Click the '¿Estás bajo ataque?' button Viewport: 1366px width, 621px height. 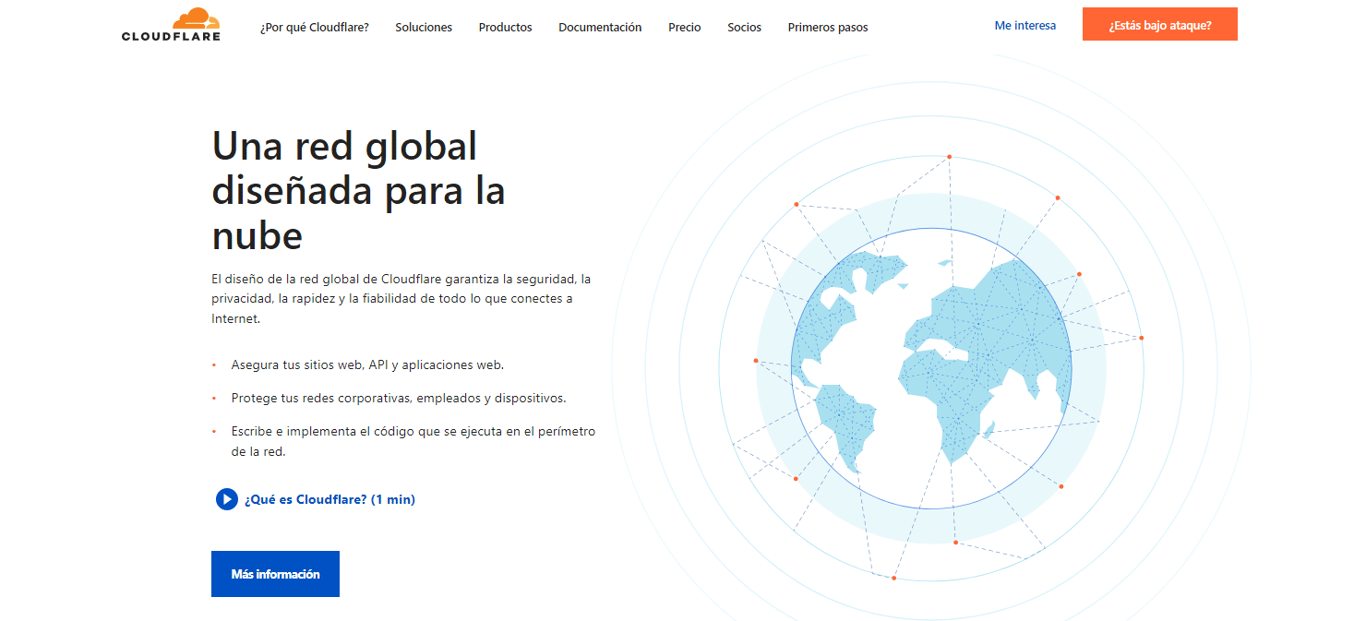1159,24
